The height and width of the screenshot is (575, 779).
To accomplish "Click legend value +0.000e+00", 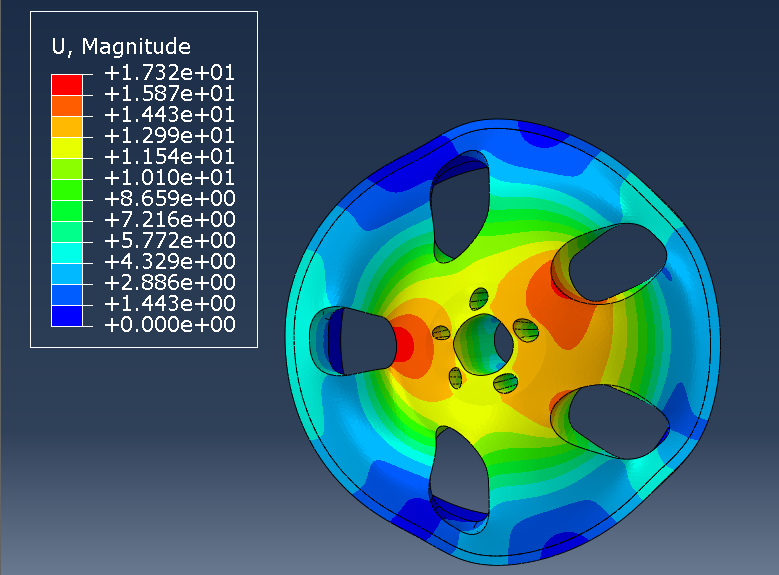I will click(169, 325).
